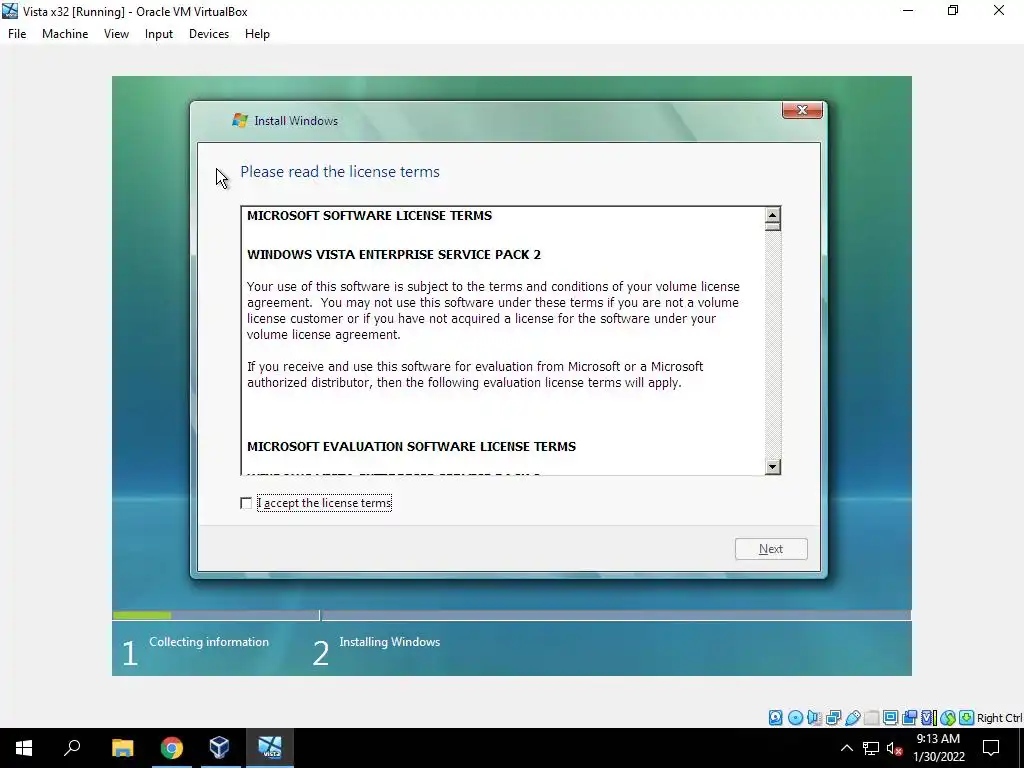Screen dimensions: 1024x768
Task: Click MICROSOFT SOFTWARE LICENSE TERMS heading
Action: [370, 216]
